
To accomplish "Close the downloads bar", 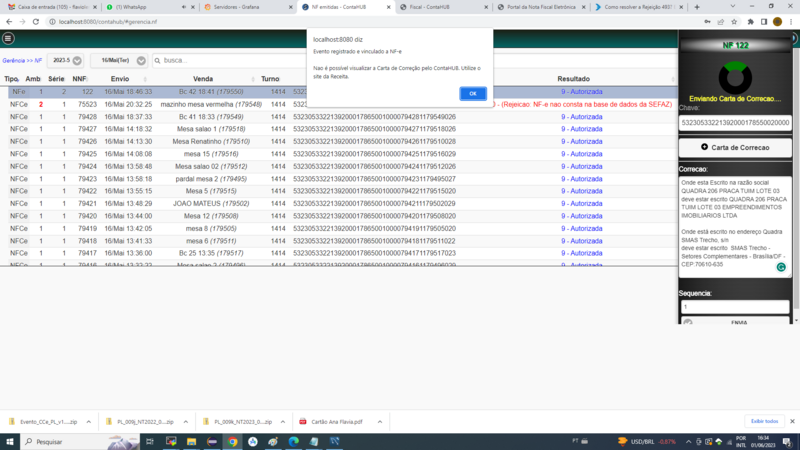I will pos(792,421).
